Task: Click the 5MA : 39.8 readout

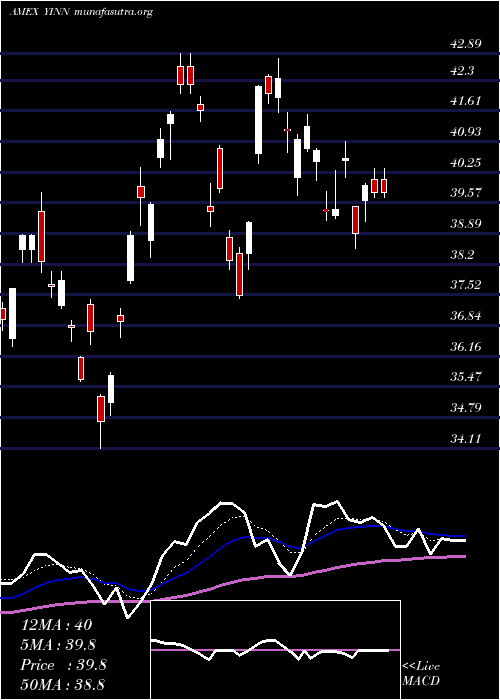Action: (58, 645)
